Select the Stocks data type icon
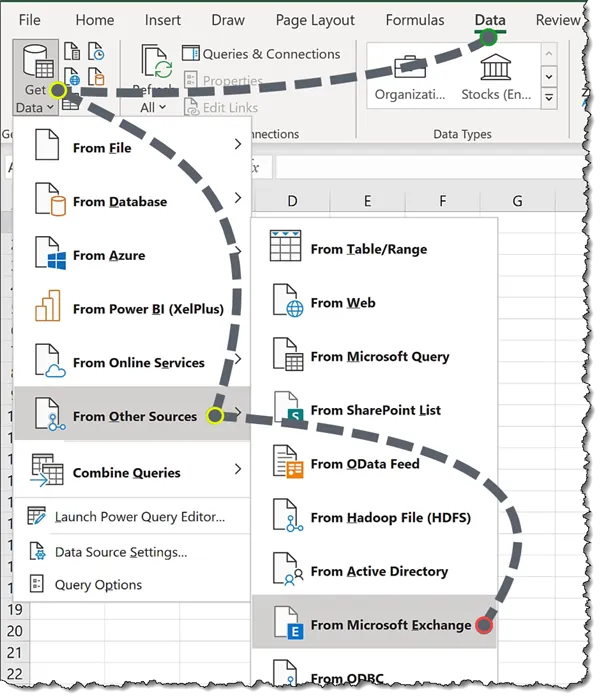602x700 pixels. coord(494,68)
